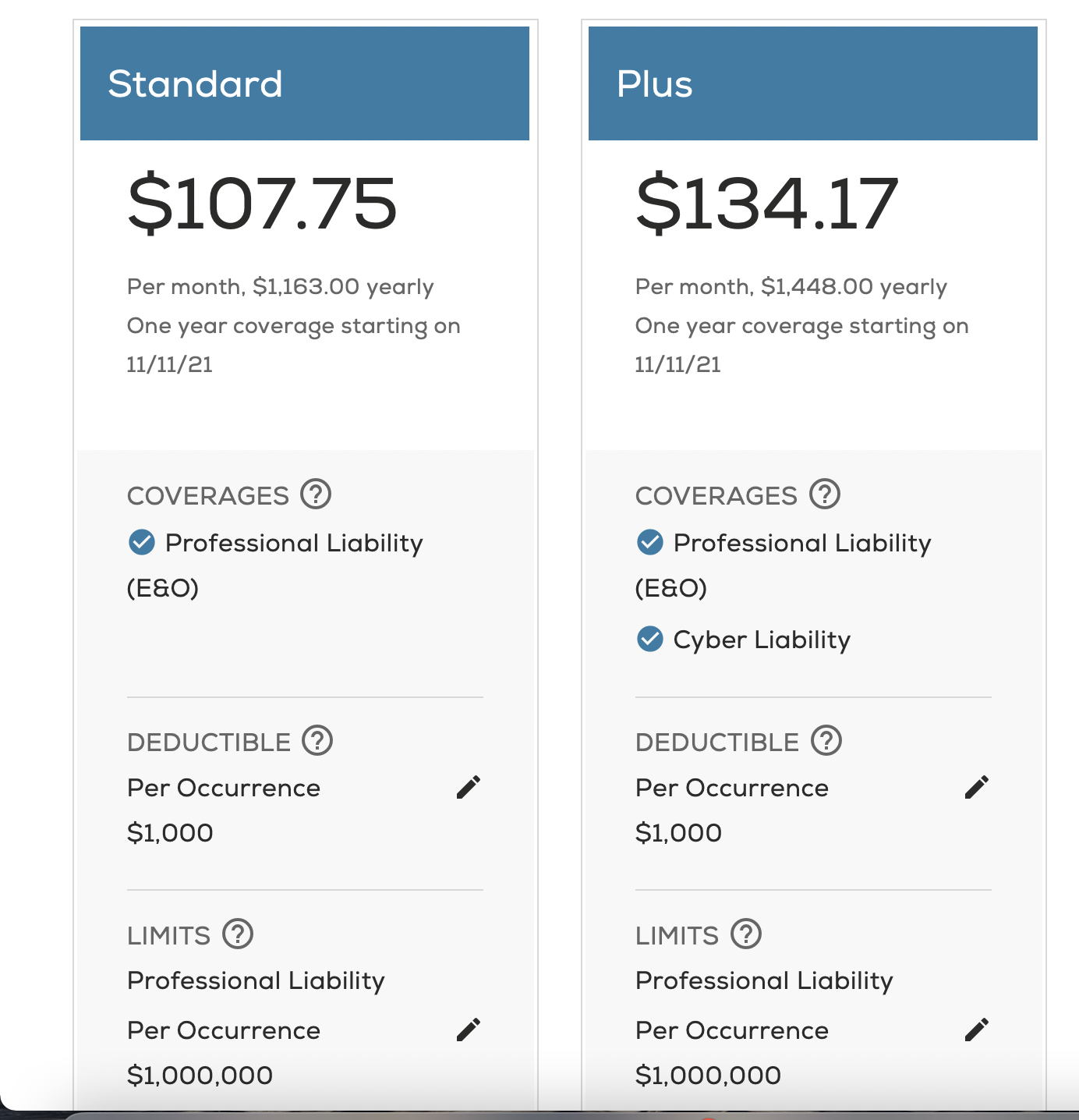The height and width of the screenshot is (1120, 1079).
Task: Click Standard plan $1,000 deductible value
Action: coord(170,833)
